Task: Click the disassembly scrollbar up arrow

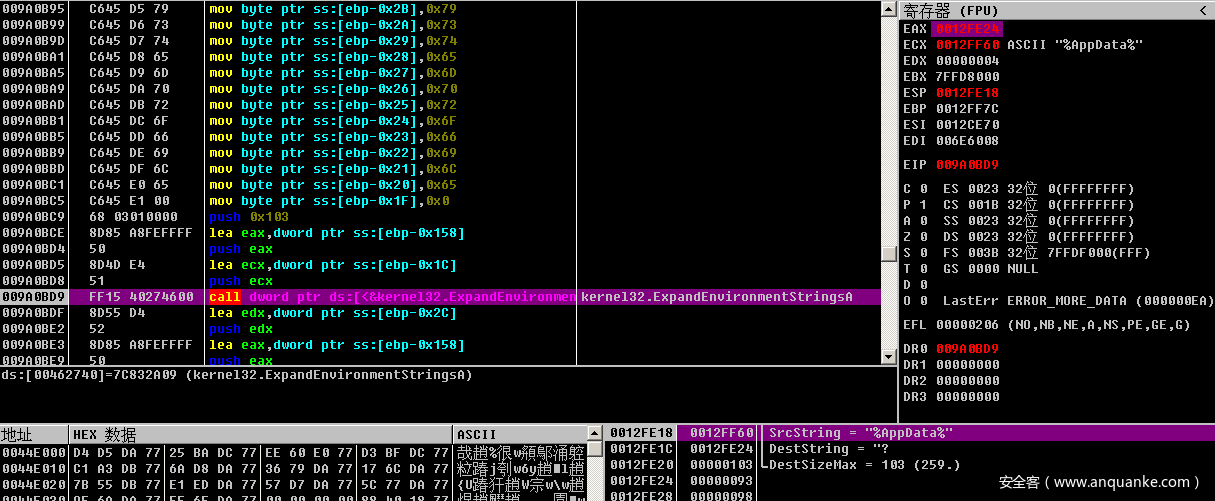Action: (888, 9)
